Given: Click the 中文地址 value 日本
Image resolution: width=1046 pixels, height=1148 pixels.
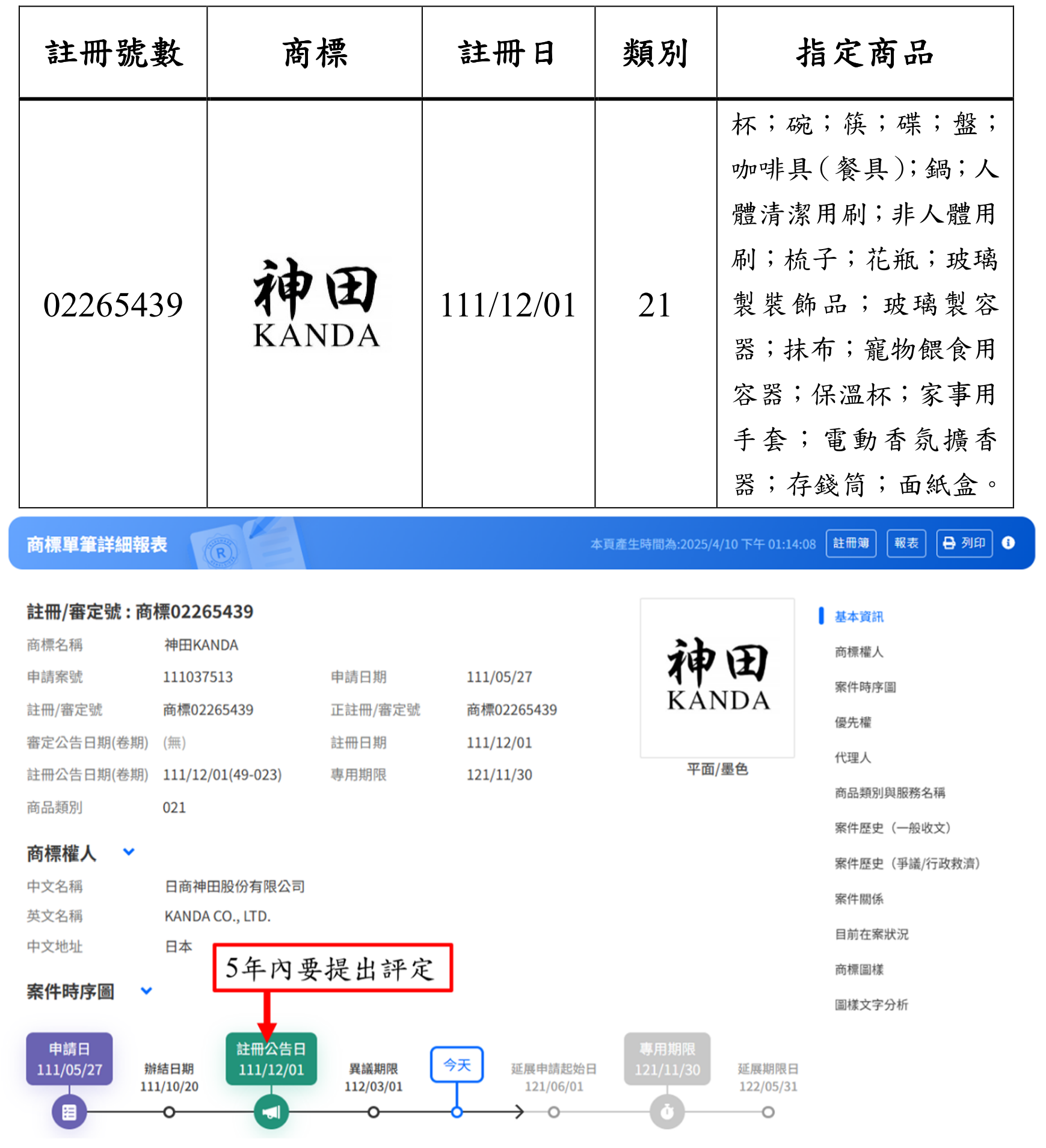Looking at the screenshot, I should [x=179, y=946].
